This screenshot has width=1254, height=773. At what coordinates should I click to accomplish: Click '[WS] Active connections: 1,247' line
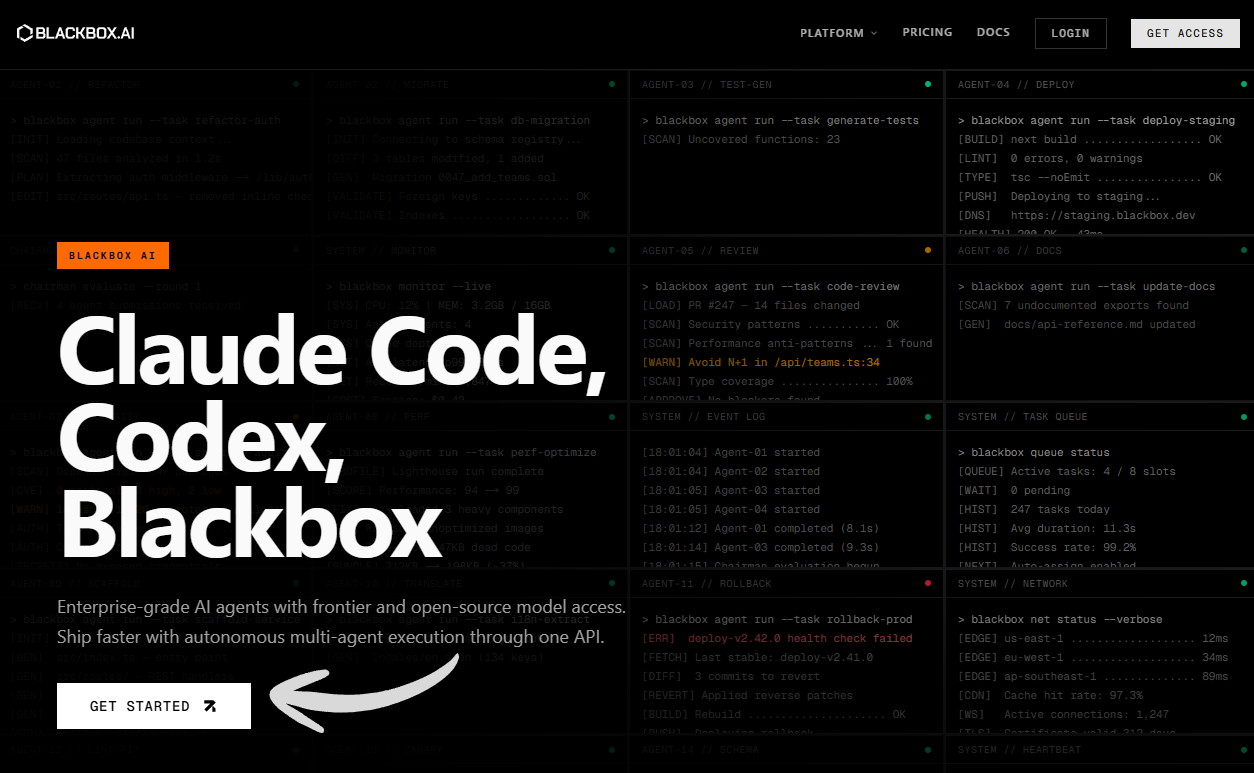coord(1063,715)
